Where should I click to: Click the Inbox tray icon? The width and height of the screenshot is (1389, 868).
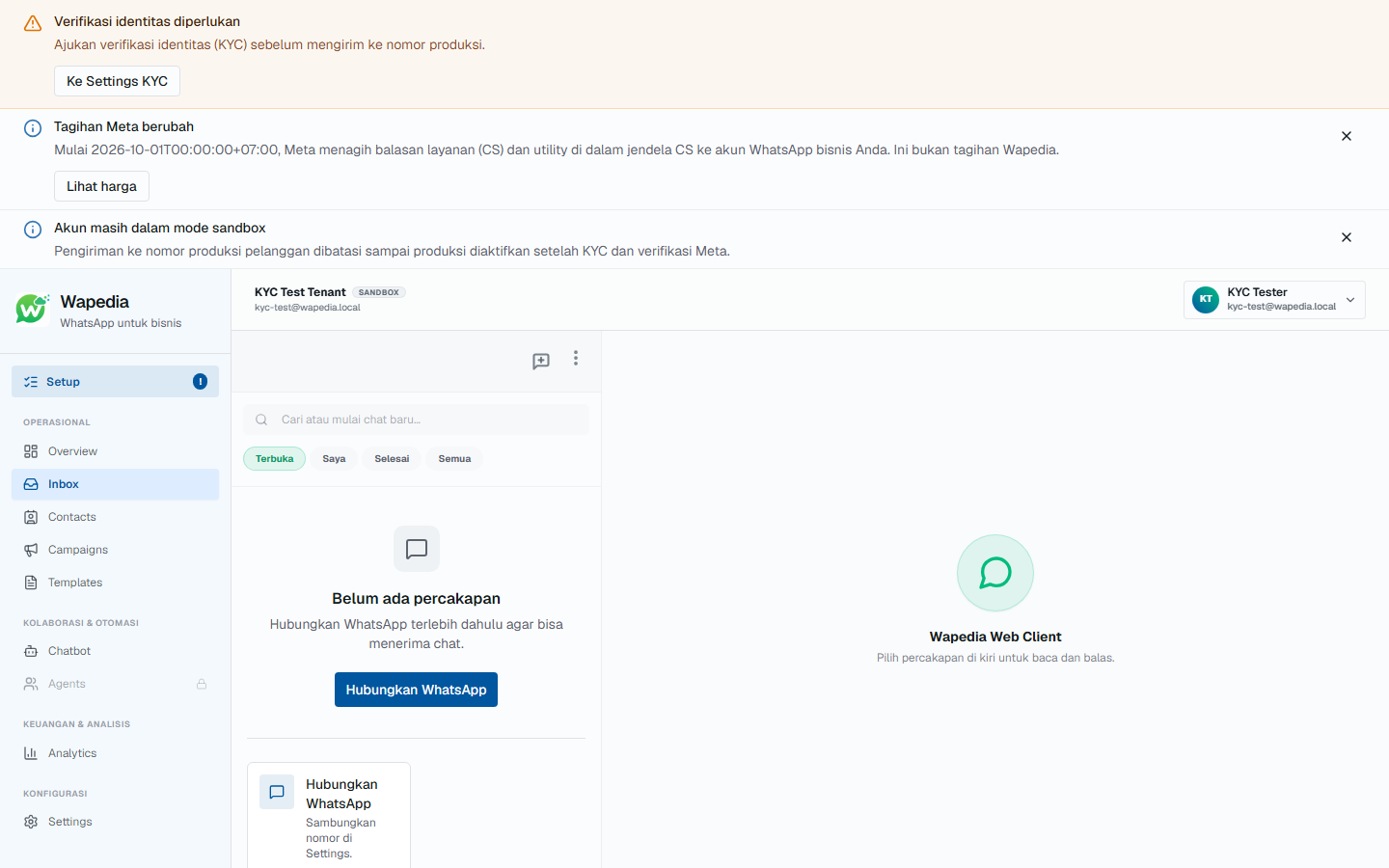(31, 484)
